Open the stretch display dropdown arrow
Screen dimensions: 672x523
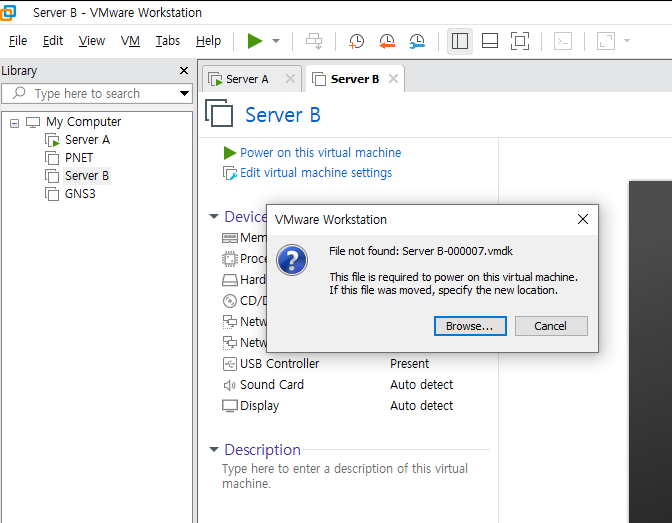tap(627, 41)
